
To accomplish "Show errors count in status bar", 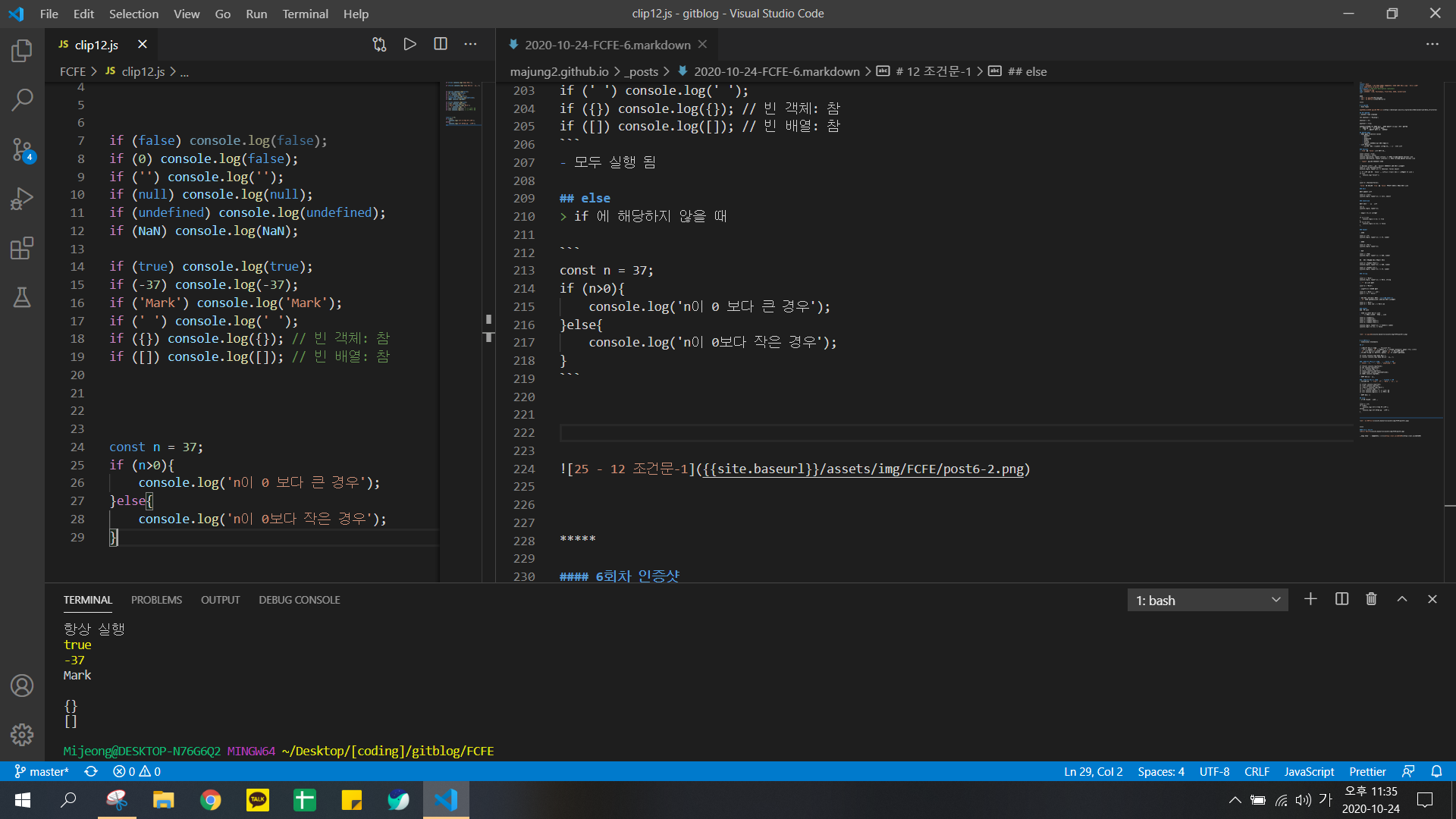I will (124, 771).
